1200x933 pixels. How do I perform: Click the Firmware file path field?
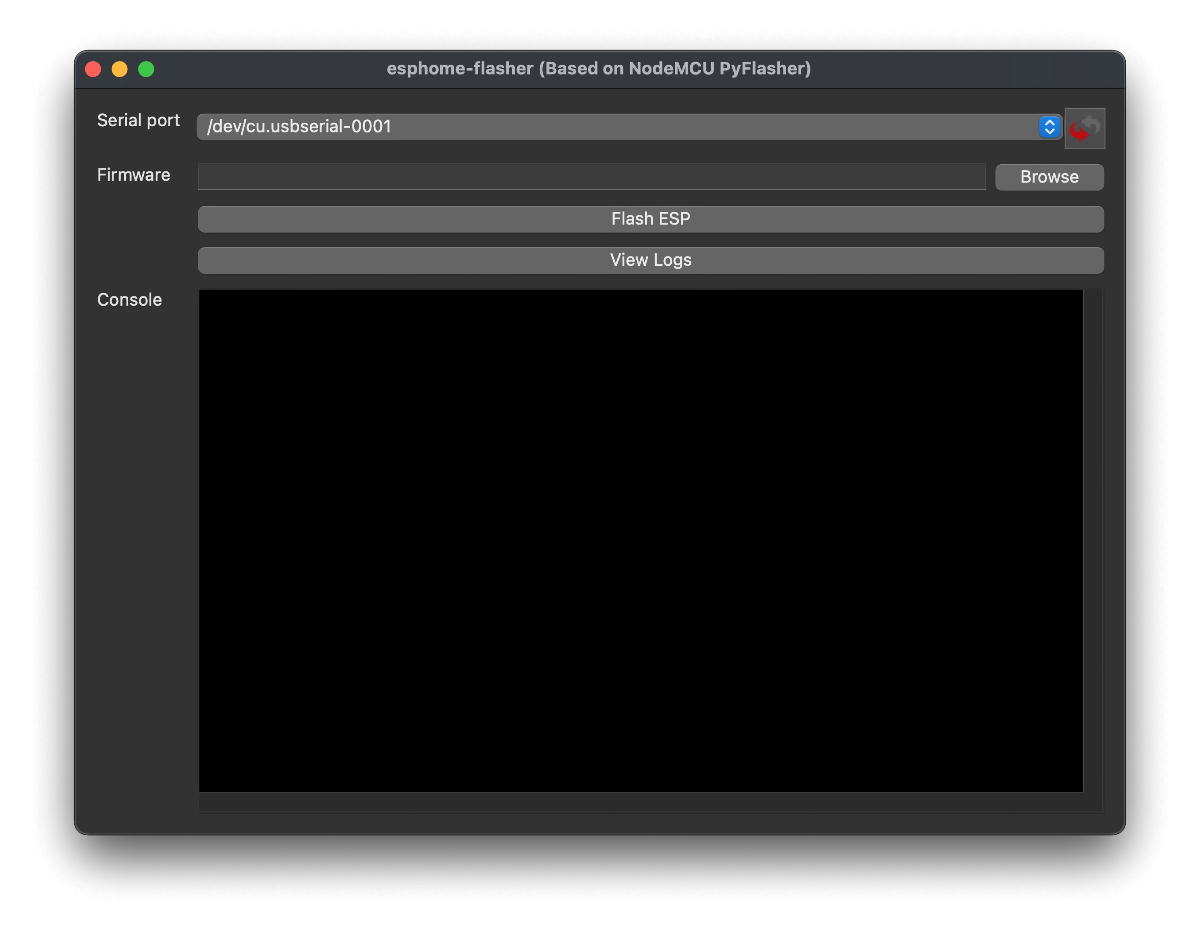[592, 177]
